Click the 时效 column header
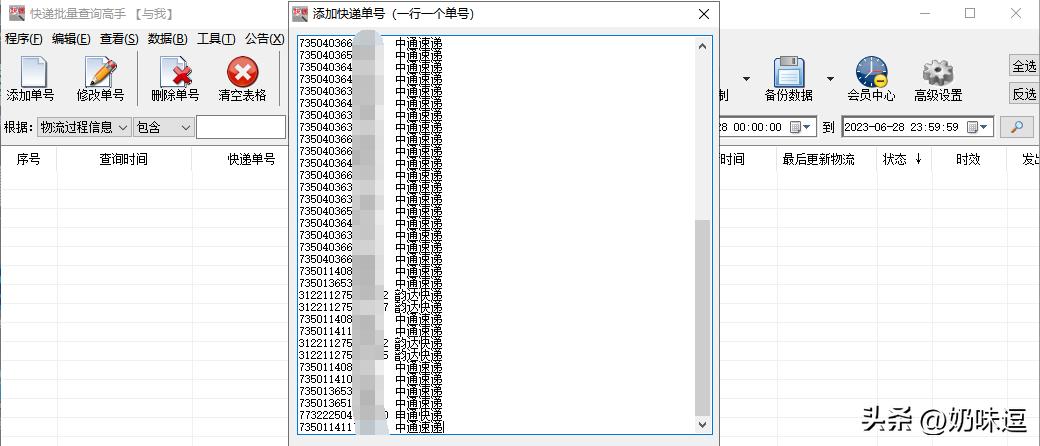This screenshot has width=1040, height=446. (x=968, y=159)
